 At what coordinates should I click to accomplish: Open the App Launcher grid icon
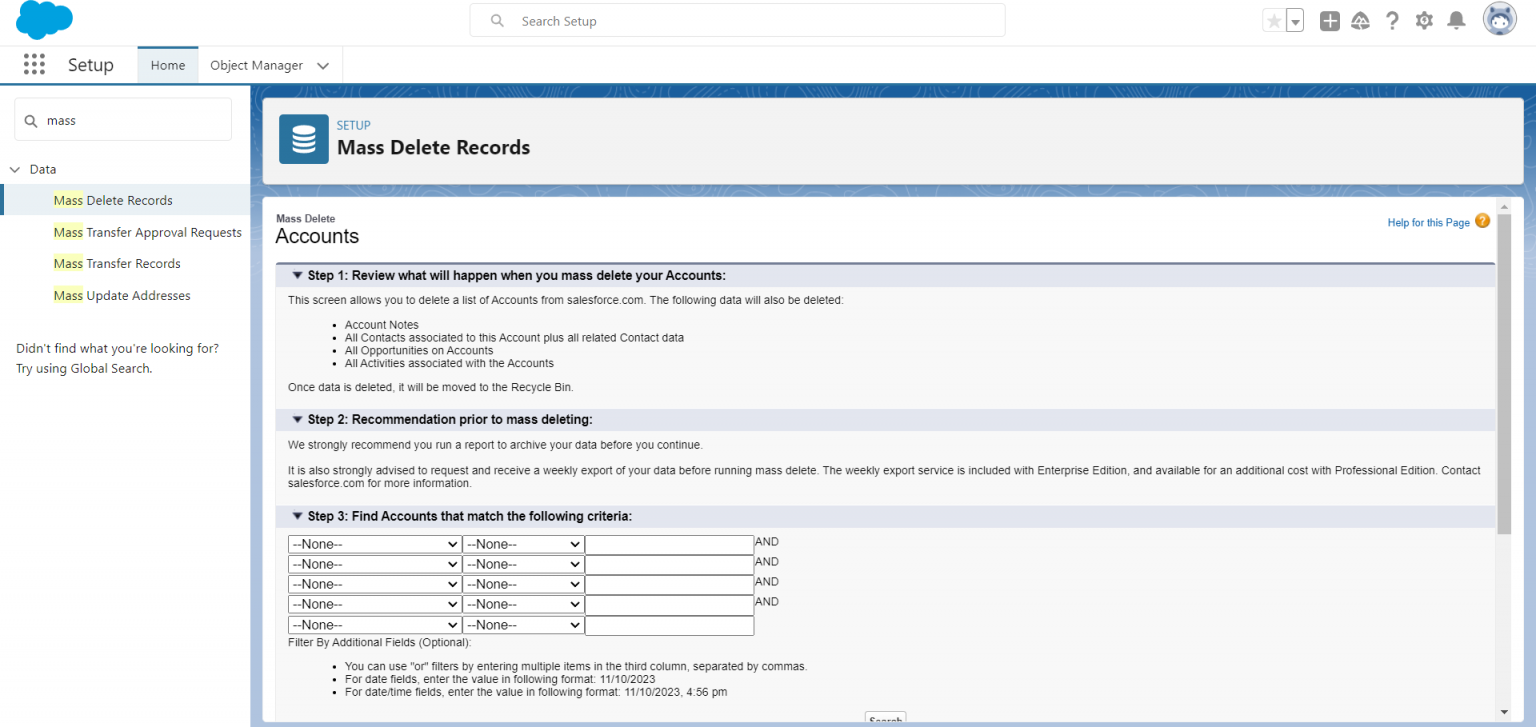(x=34, y=64)
